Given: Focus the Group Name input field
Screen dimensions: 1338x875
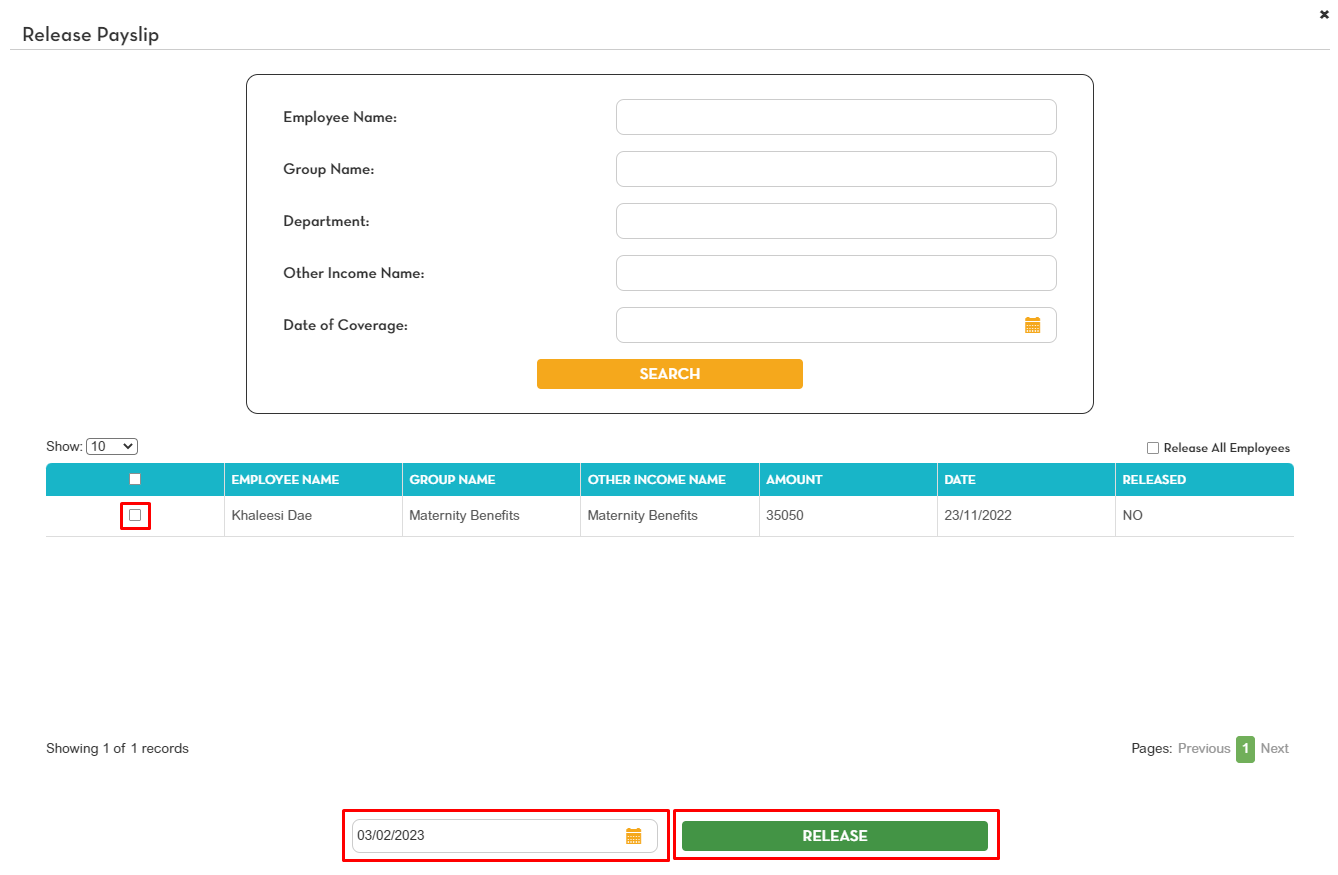Looking at the screenshot, I should (836, 169).
